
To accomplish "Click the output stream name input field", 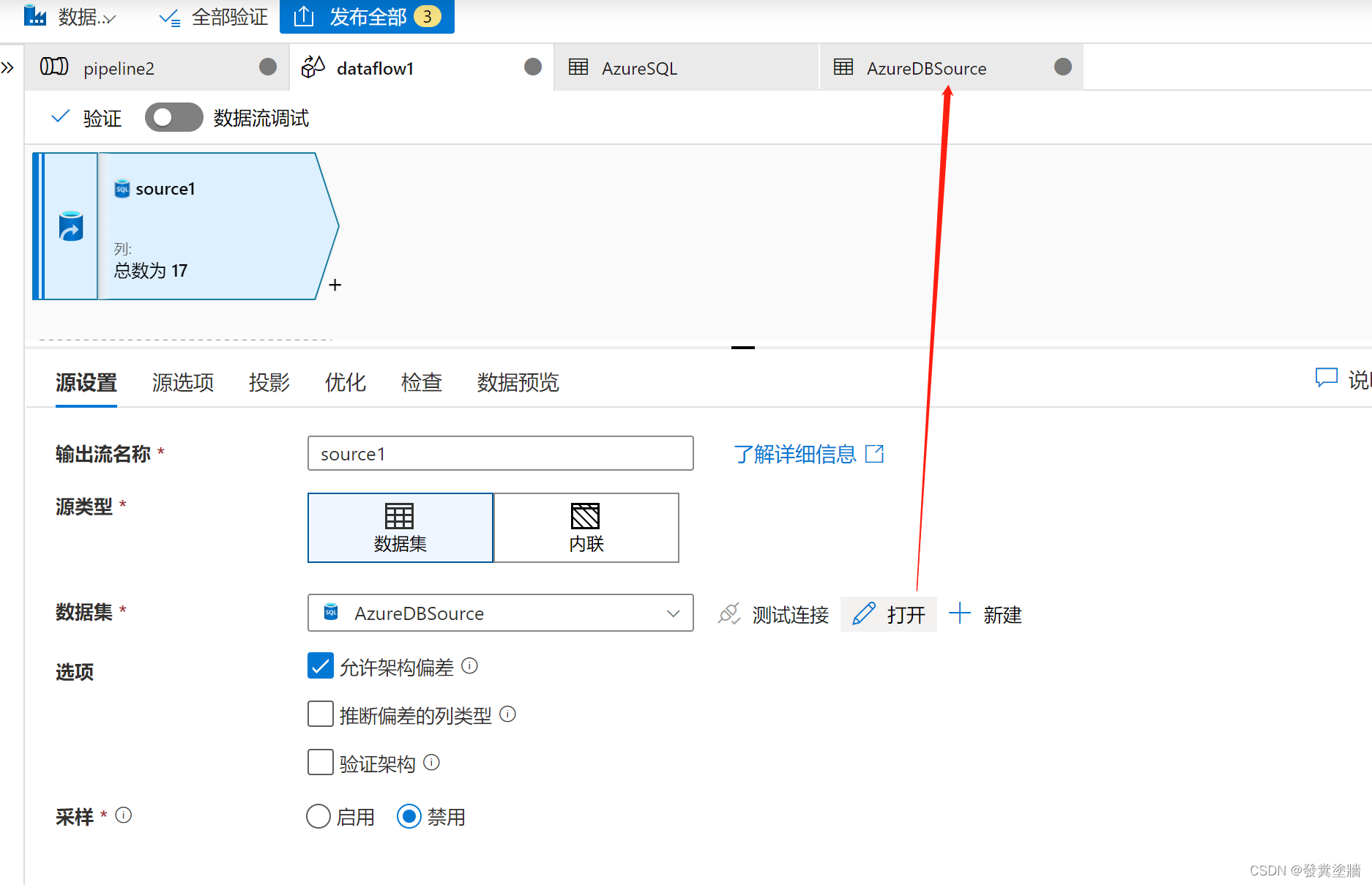I will [x=500, y=453].
